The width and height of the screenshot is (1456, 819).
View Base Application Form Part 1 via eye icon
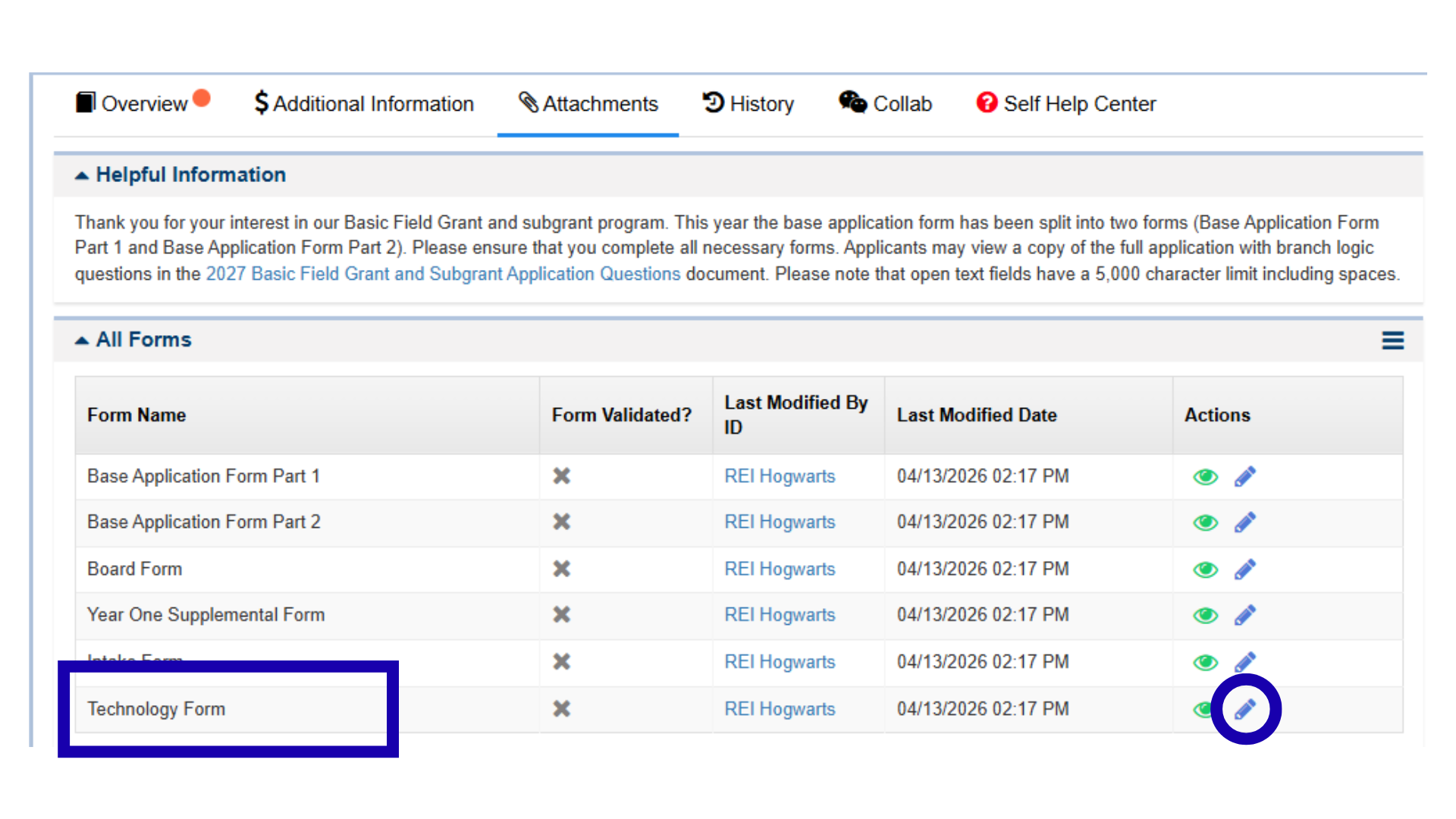pyautogui.click(x=1205, y=477)
